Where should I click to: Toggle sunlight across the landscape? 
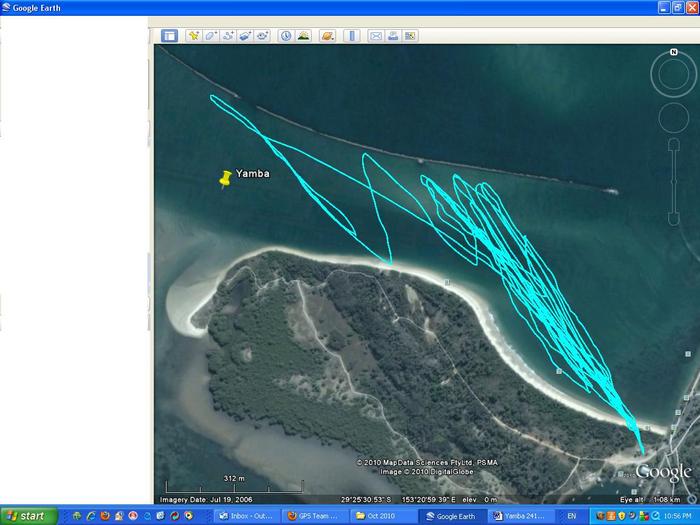(x=304, y=35)
